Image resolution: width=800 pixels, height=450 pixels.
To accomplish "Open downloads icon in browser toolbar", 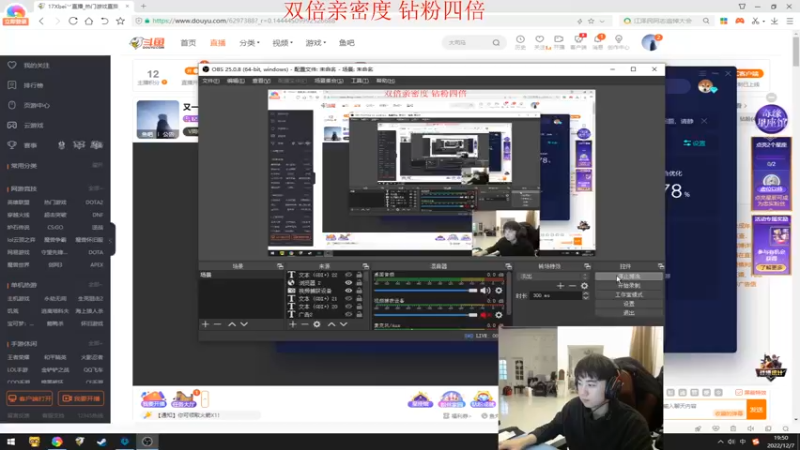I will click(x=774, y=21).
